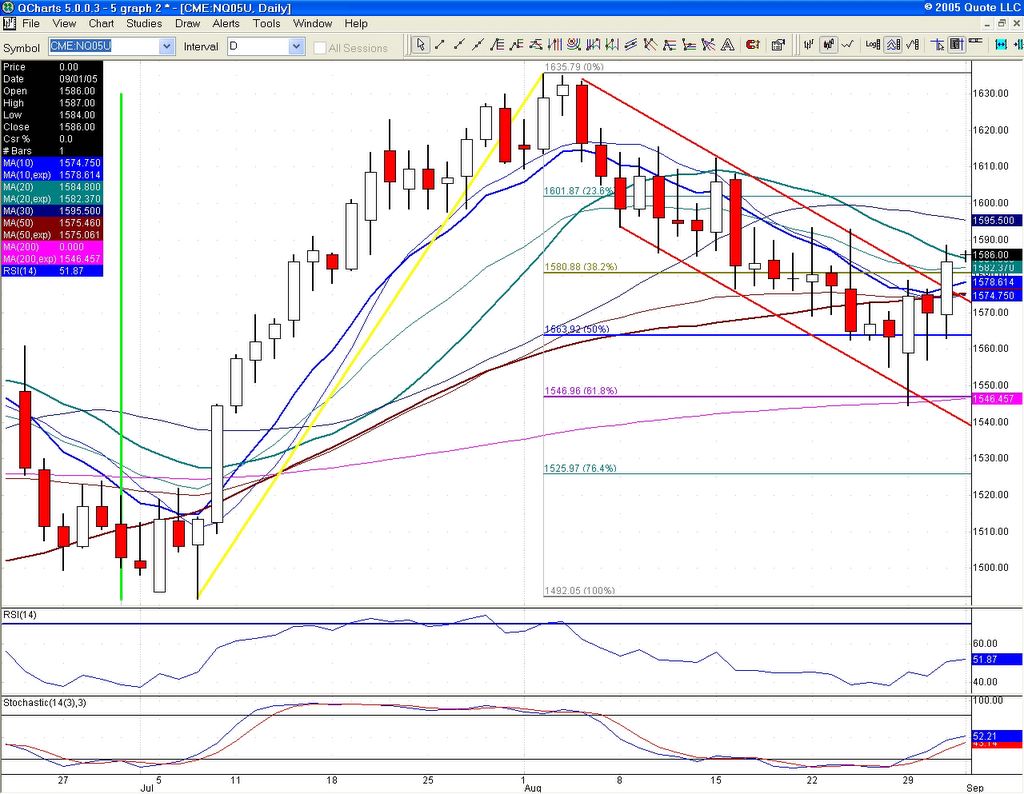Click the cyan compress-bars icon
This screenshot has width=1024, height=794.
pyautogui.click(x=1001, y=44)
